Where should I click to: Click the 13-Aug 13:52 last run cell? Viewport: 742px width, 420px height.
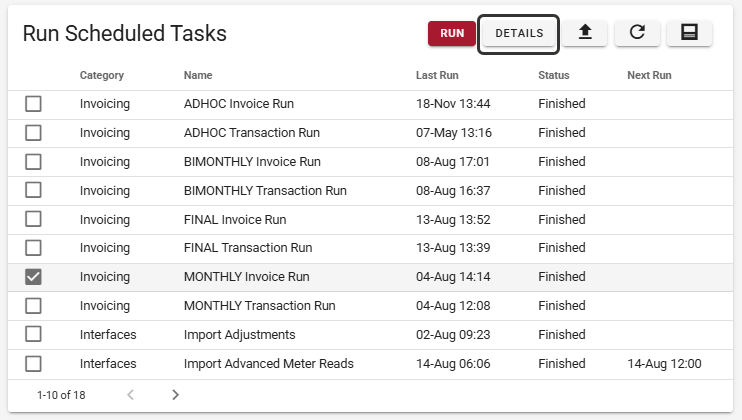click(x=453, y=219)
